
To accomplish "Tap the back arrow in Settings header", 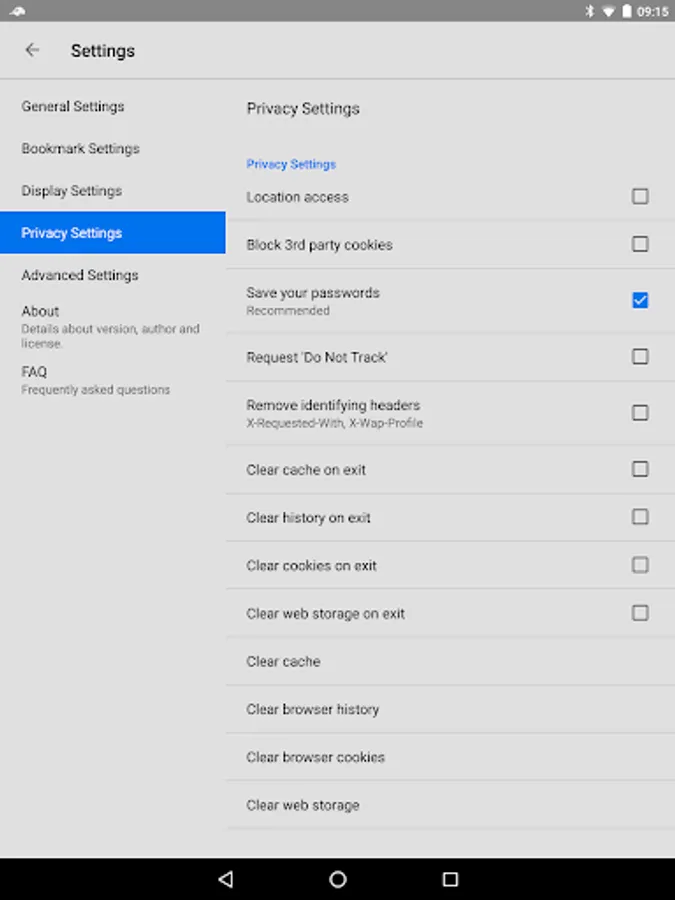I will (x=33, y=50).
